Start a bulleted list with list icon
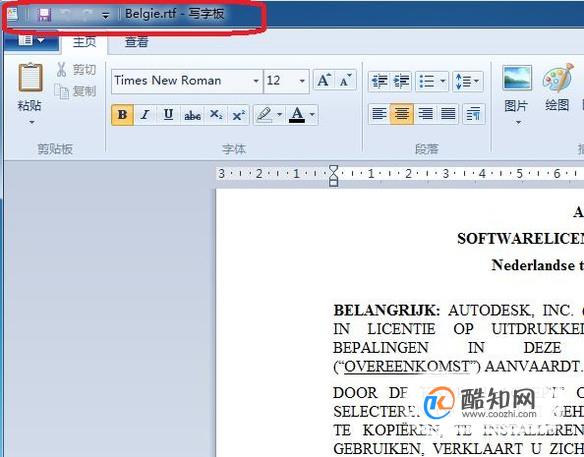584x457 pixels. tap(427, 81)
